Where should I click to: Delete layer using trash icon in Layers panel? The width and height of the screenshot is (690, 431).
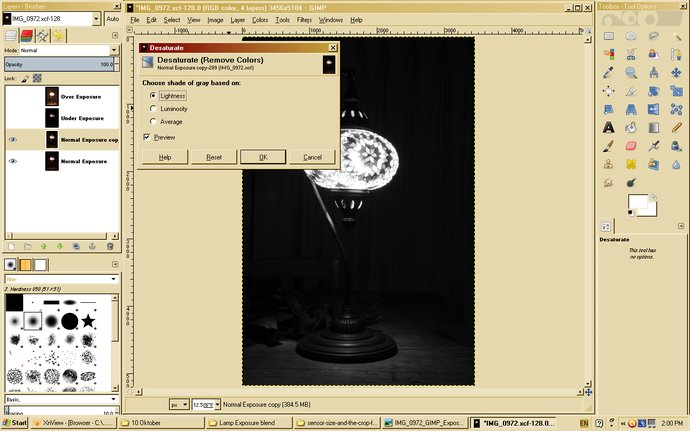110,247
